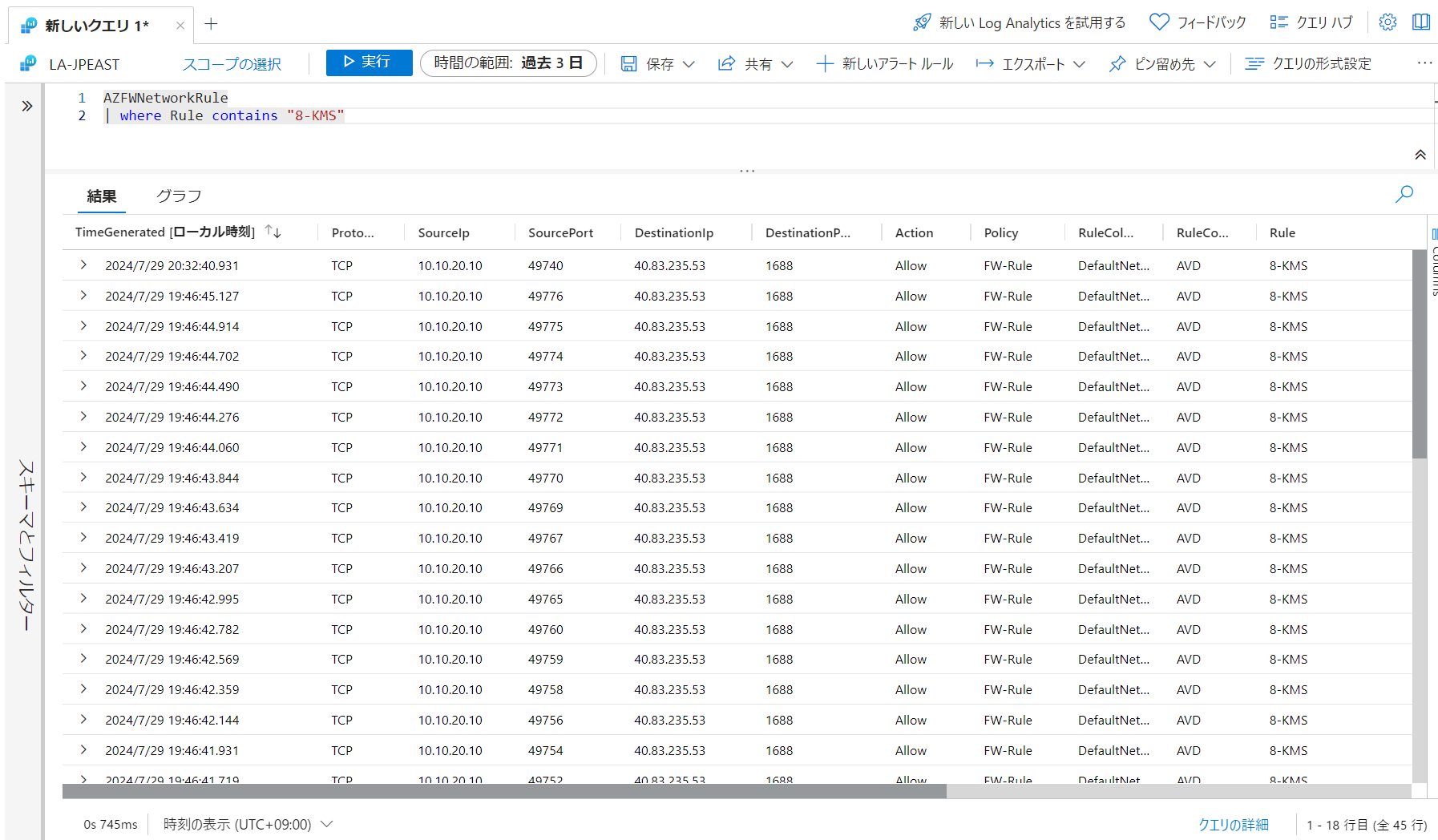
Task: Expand the エクスポート dropdown arrow
Action: 1079,64
